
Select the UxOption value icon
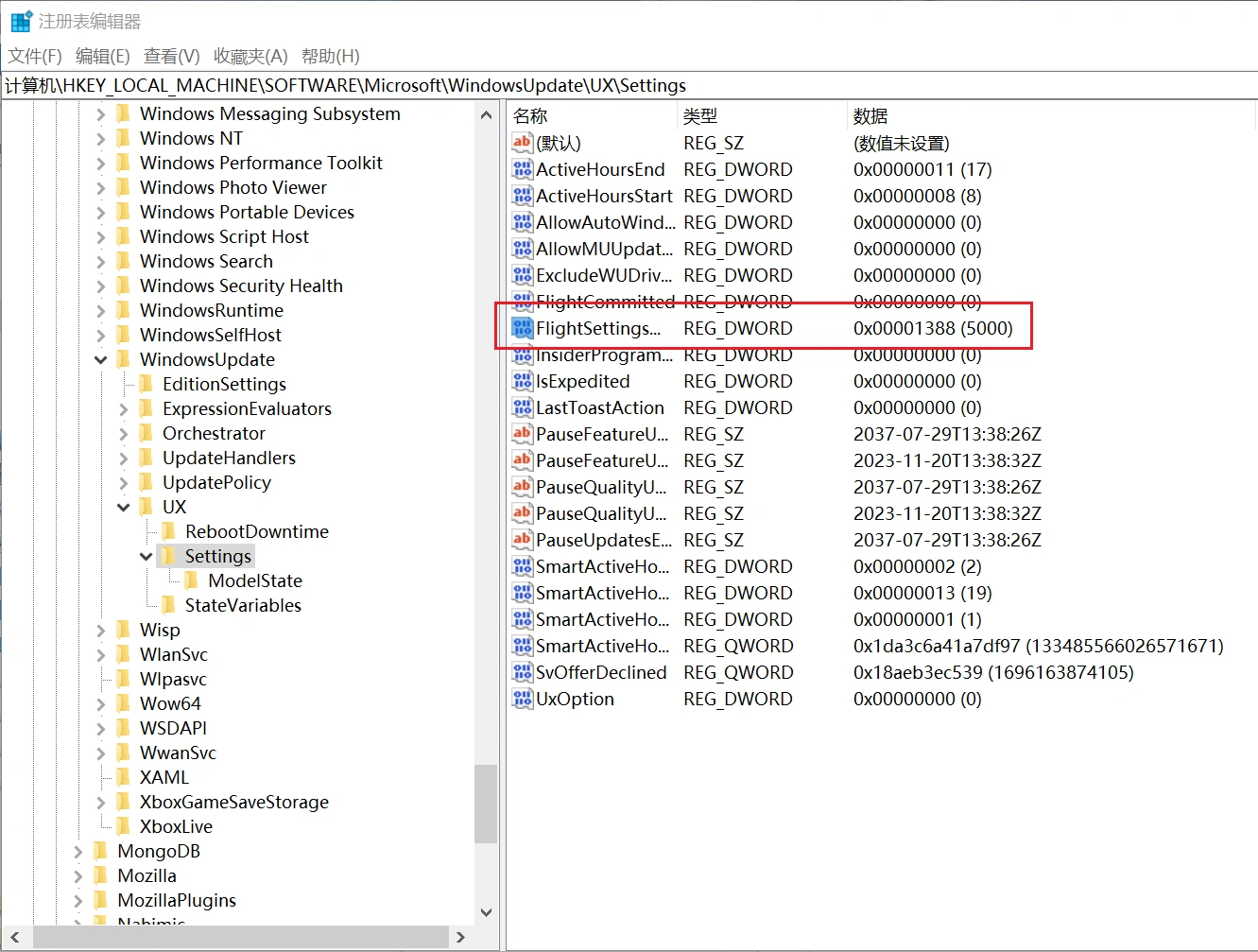[x=523, y=700]
